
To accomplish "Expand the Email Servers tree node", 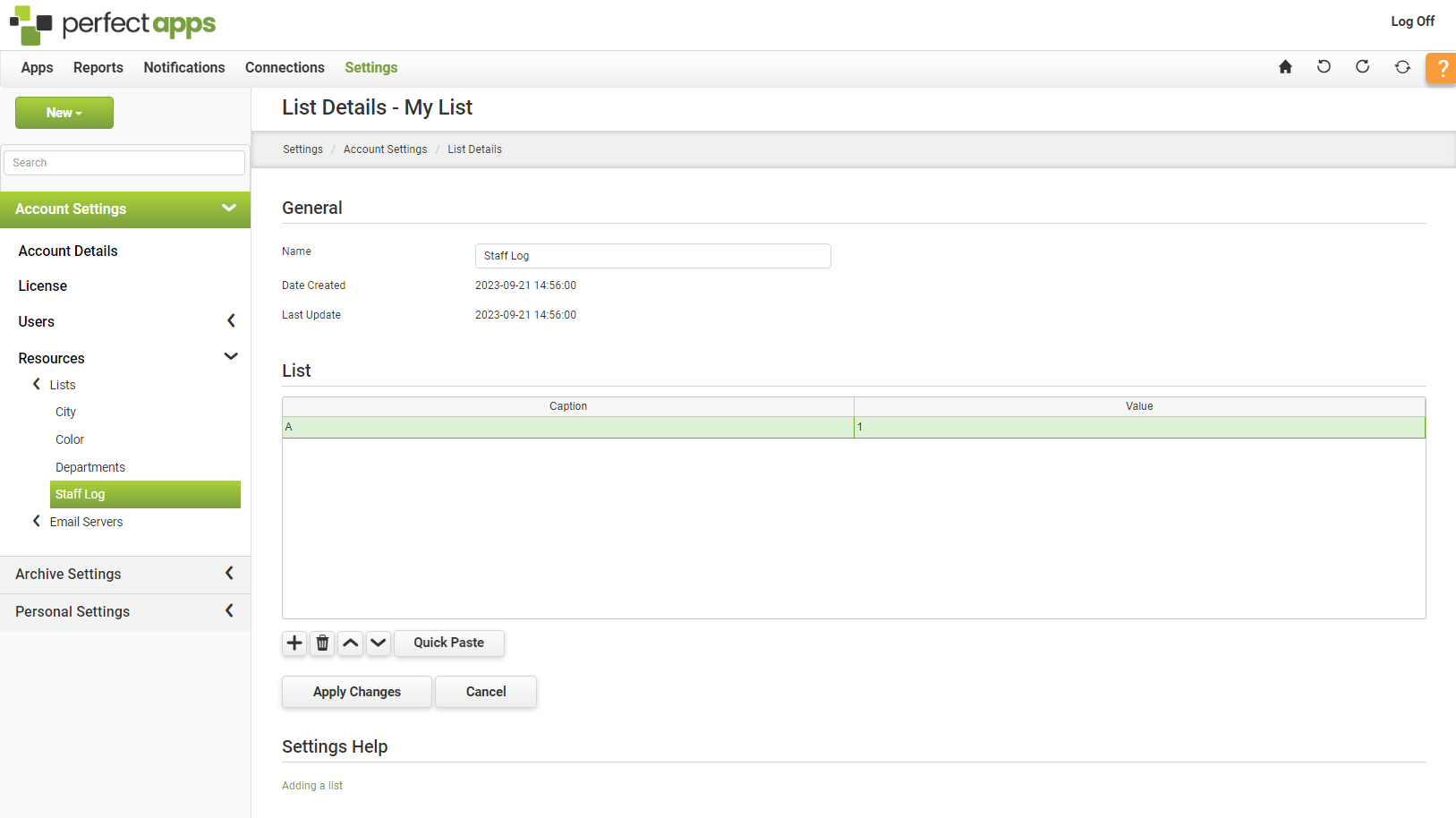I will click(37, 521).
